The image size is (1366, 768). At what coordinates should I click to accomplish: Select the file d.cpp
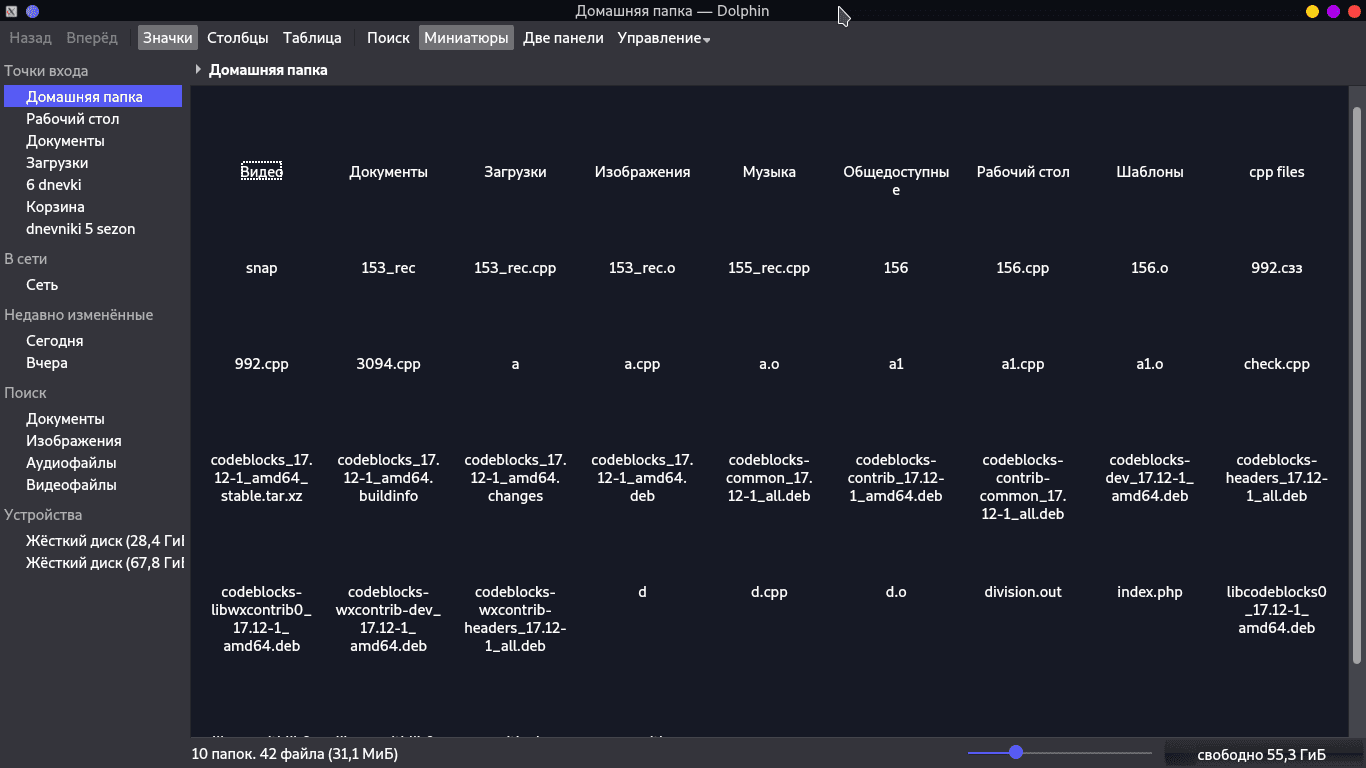[x=769, y=592]
